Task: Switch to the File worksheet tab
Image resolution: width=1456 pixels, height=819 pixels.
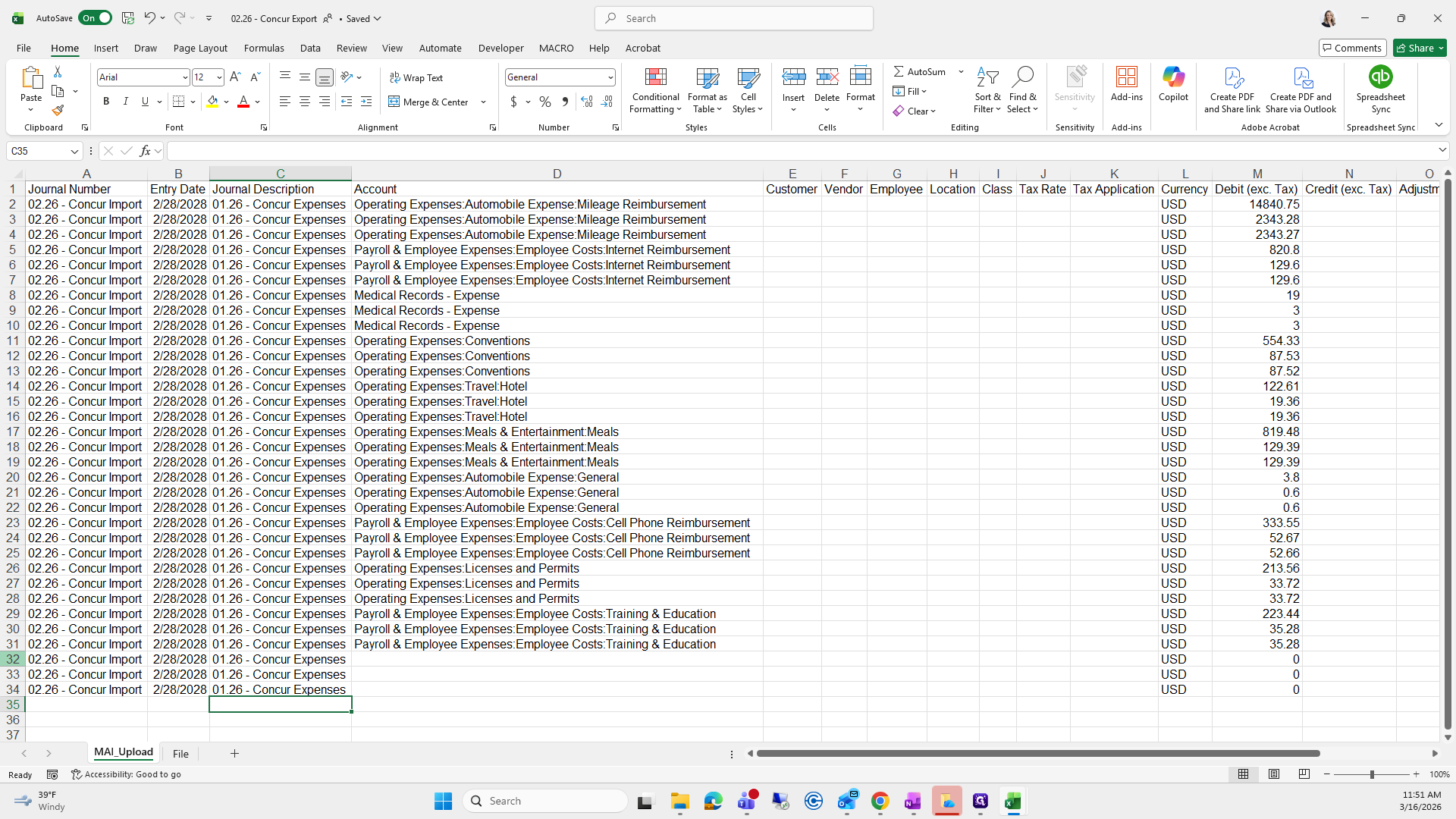Action: pyautogui.click(x=180, y=753)
